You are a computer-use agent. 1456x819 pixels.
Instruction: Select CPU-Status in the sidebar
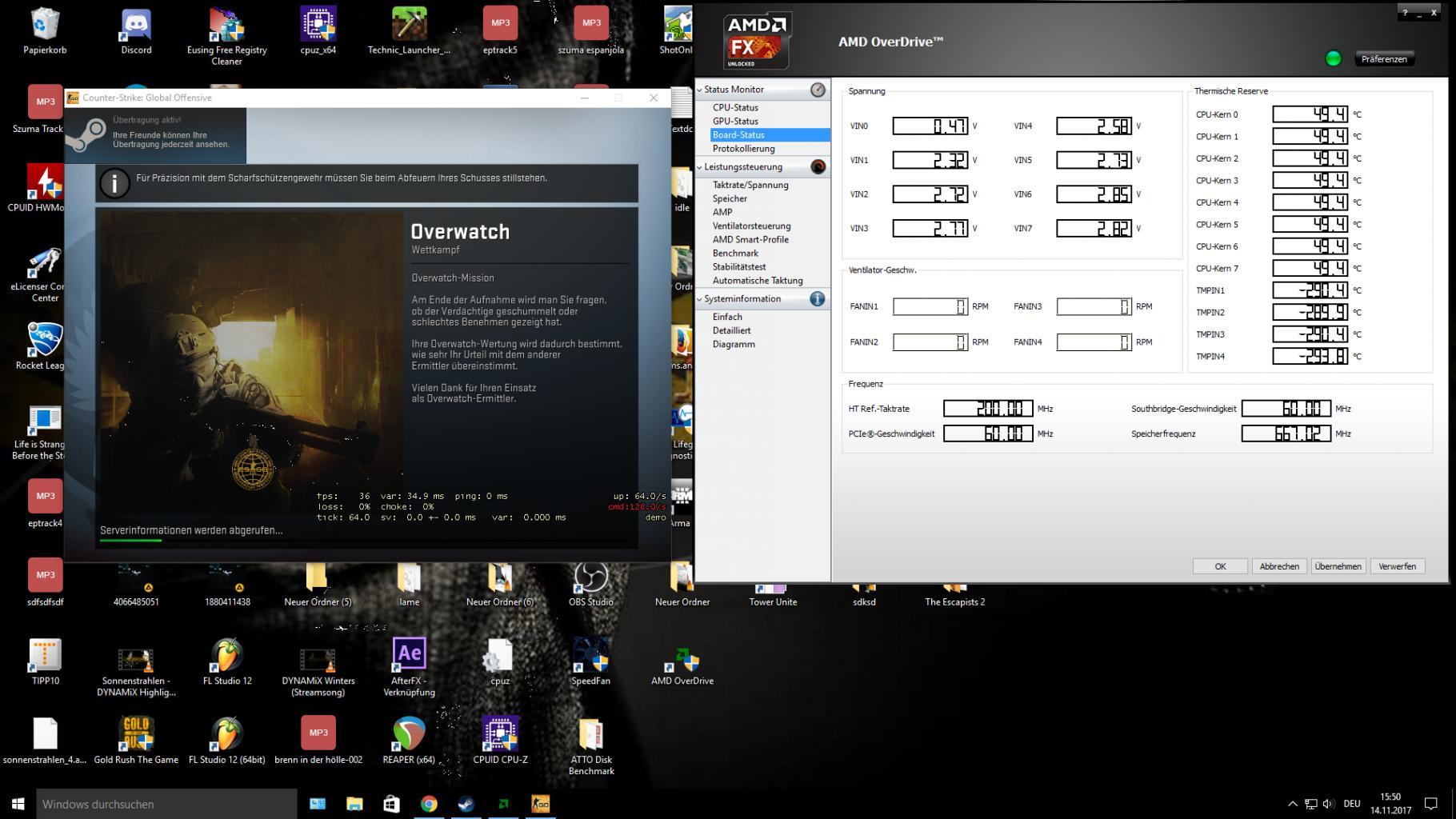[x=735, y=108]
